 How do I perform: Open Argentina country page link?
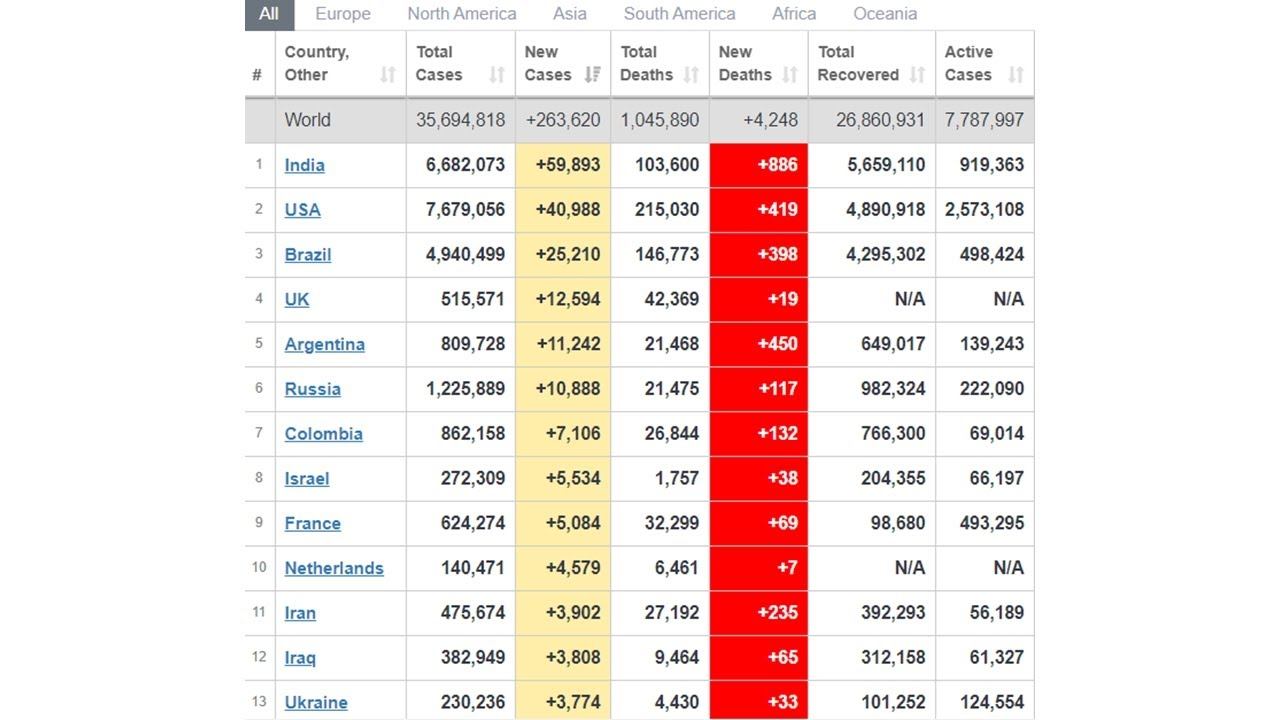click(x=324, y=344)
